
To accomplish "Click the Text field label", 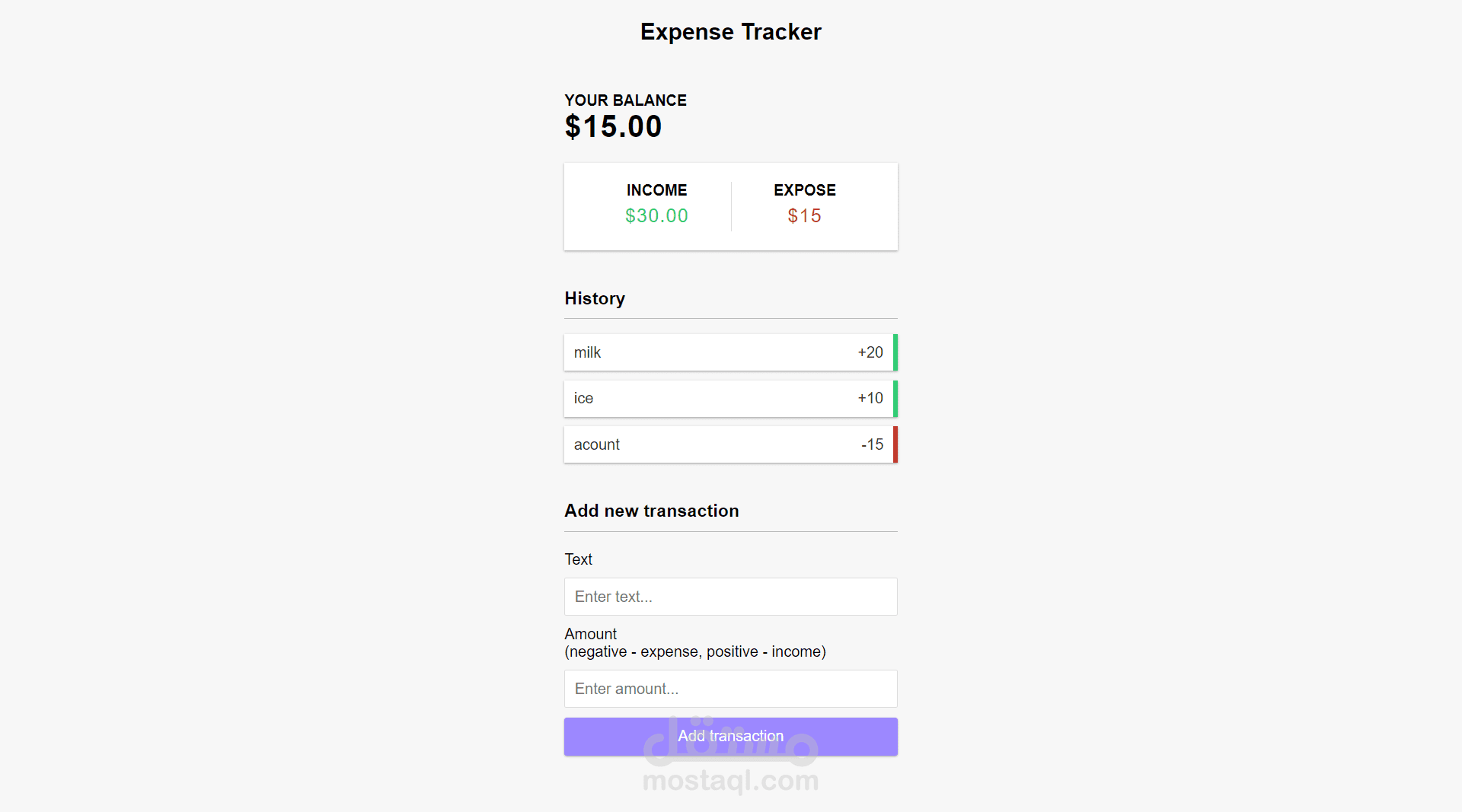I will [x=578, y=559].
